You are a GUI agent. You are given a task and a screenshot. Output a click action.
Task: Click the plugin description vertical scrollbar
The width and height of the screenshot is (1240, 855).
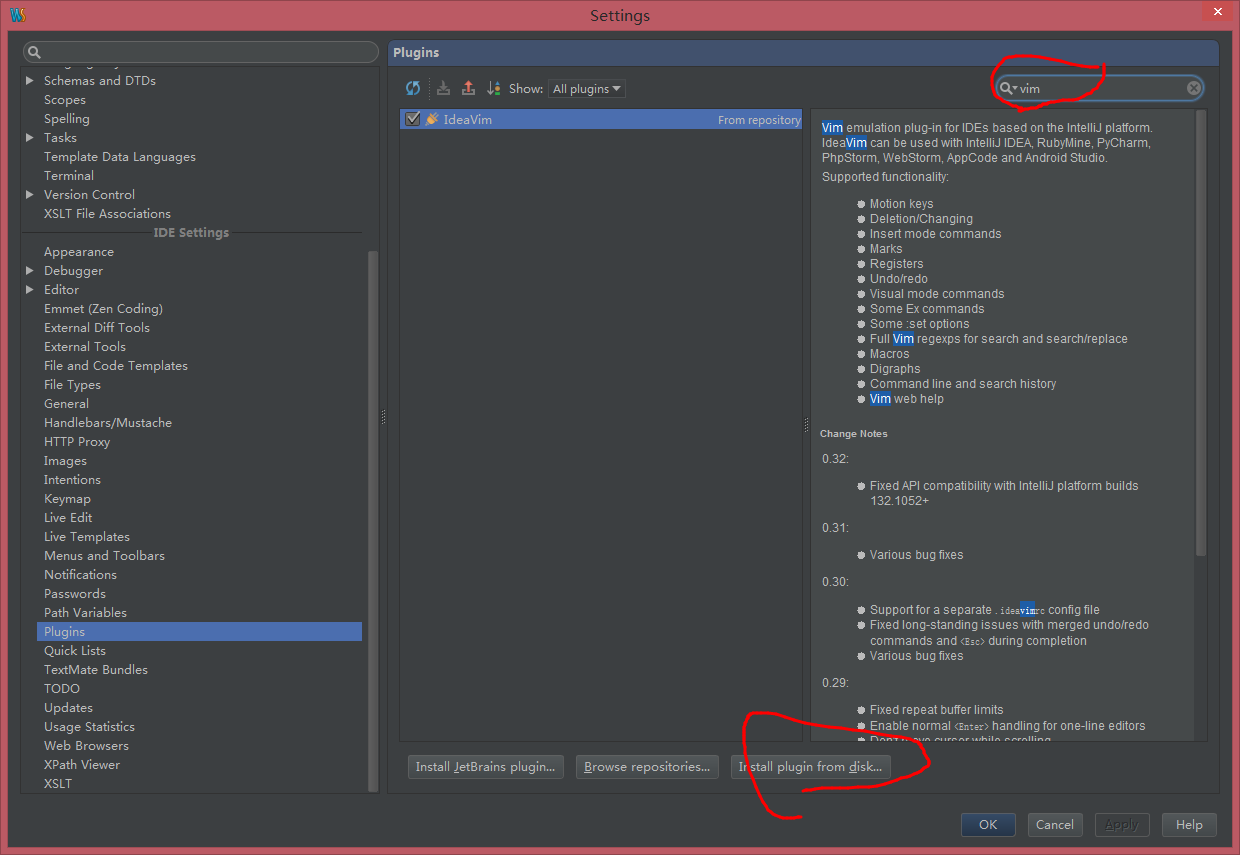(1201, 333)
